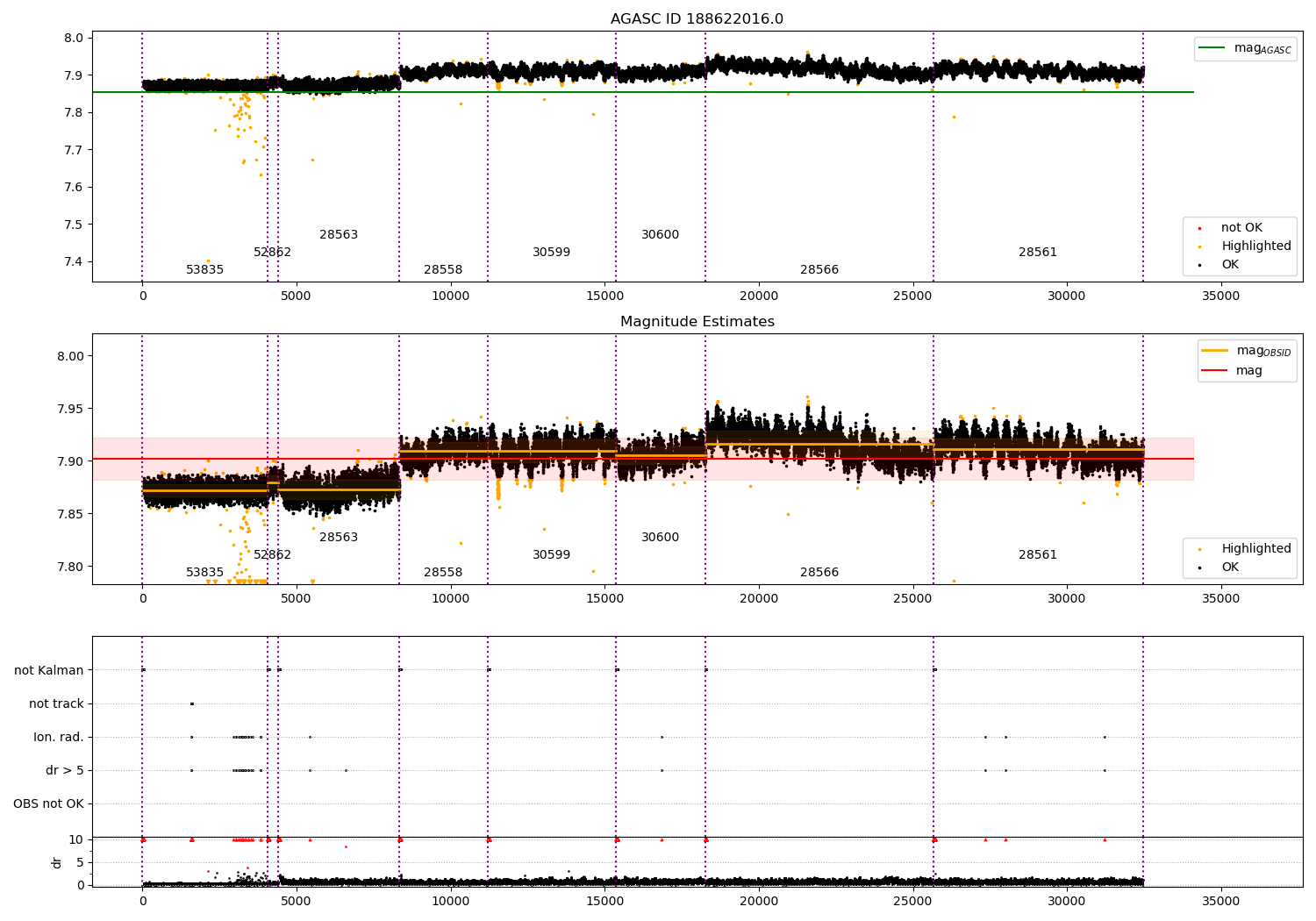Click the 'dr > 5' axis label
This screenshot has height=921, width=1316.
(x=65, y=771)
